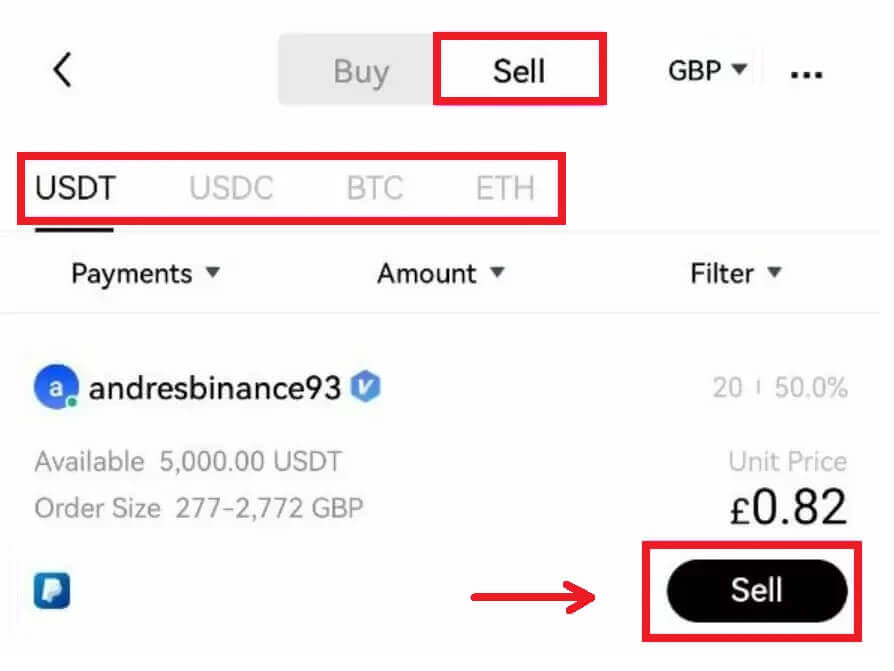Tap the back arrow icon
The image size is (894, 671).
tap(62, 70)
